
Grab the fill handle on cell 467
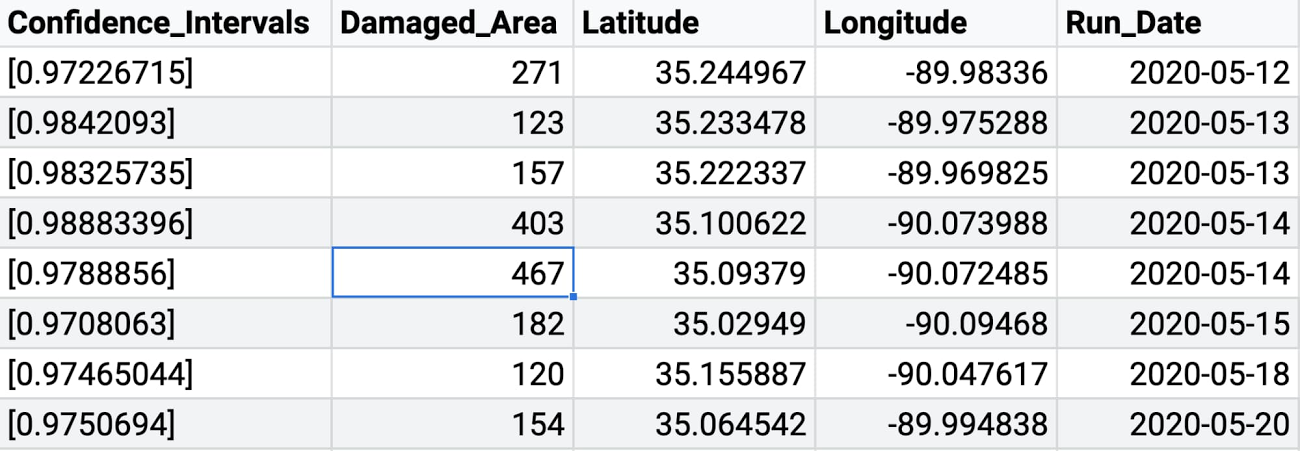[x=573, y=297]
